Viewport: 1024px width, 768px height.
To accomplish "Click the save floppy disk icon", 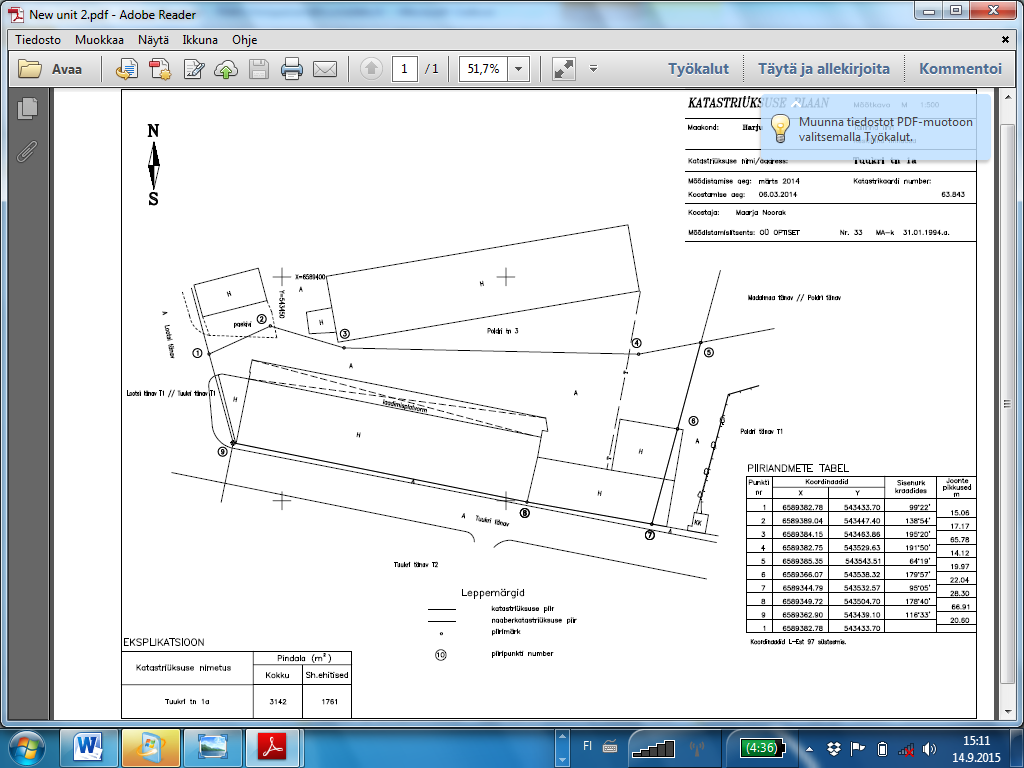I will click(259, 69).
